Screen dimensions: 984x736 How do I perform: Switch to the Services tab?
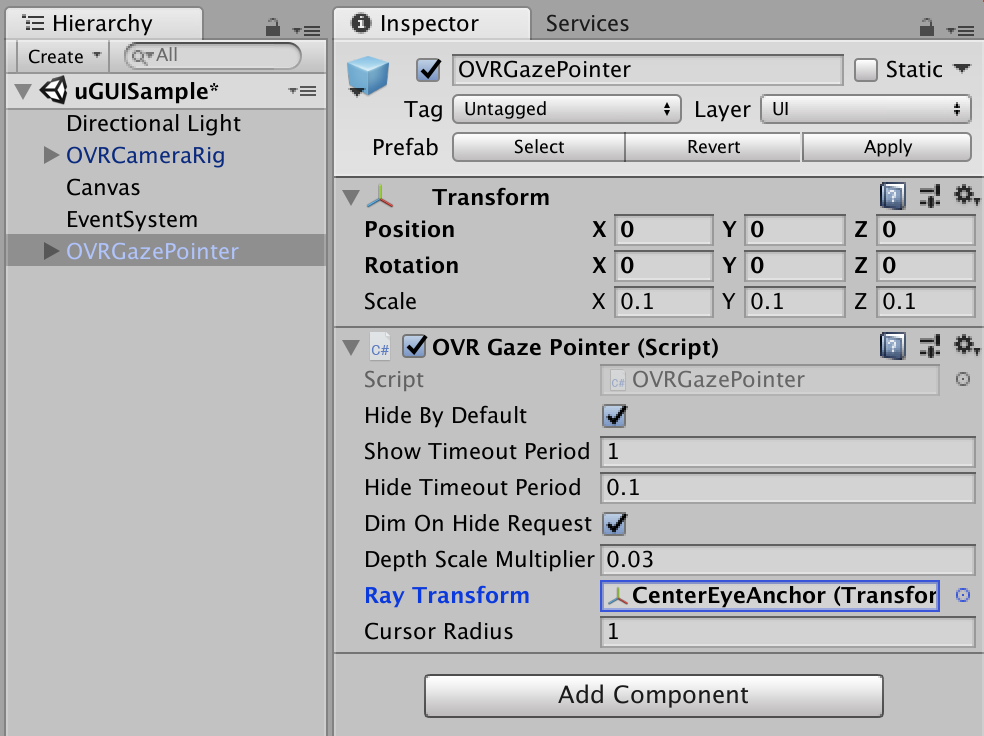[587, 23]
